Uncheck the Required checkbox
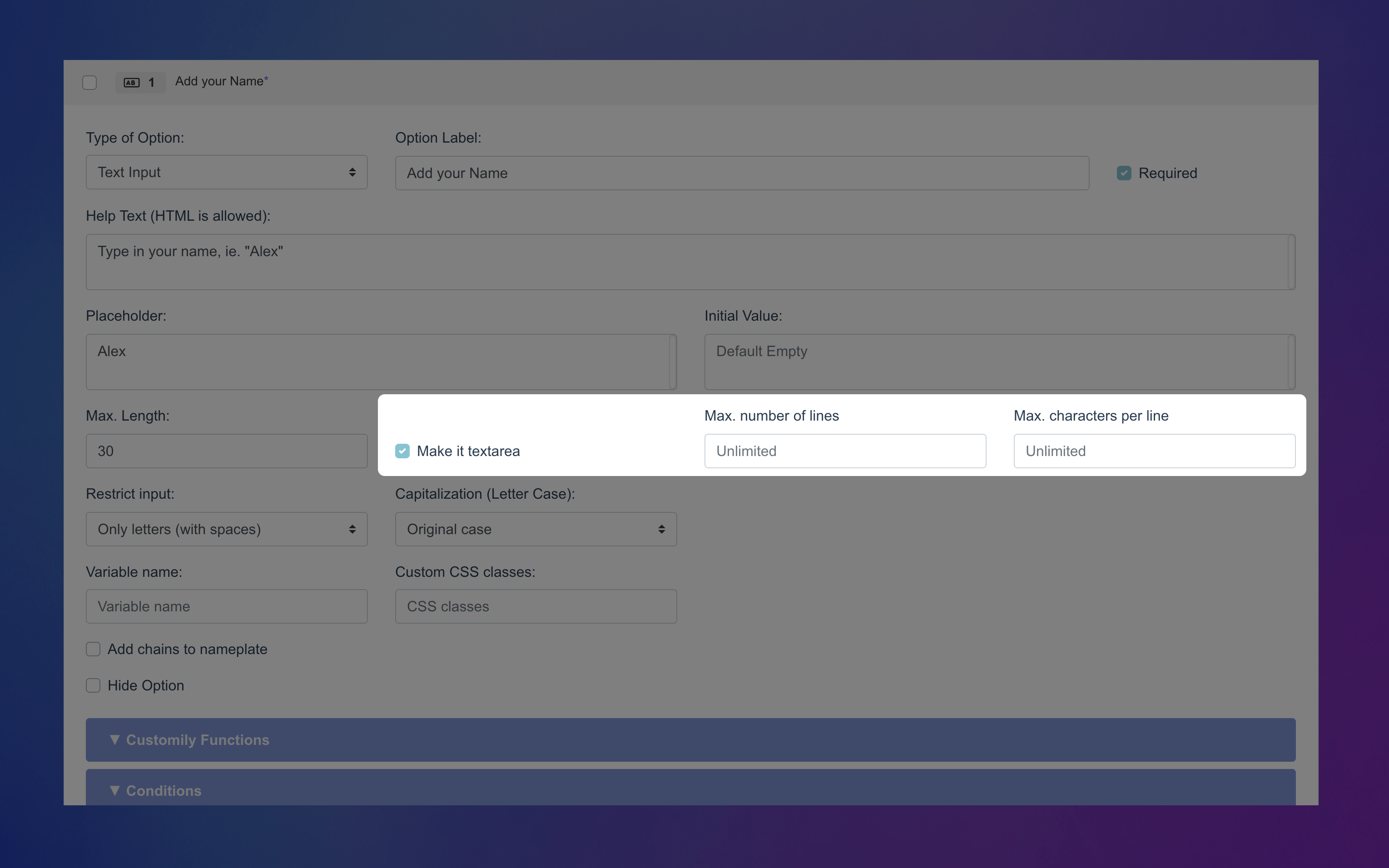1389x868 pixels. pos(1124,173)
